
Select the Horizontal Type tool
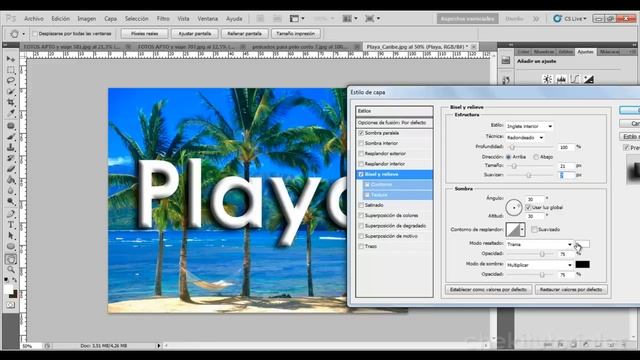pyautogui.click(x=11, y=225)
